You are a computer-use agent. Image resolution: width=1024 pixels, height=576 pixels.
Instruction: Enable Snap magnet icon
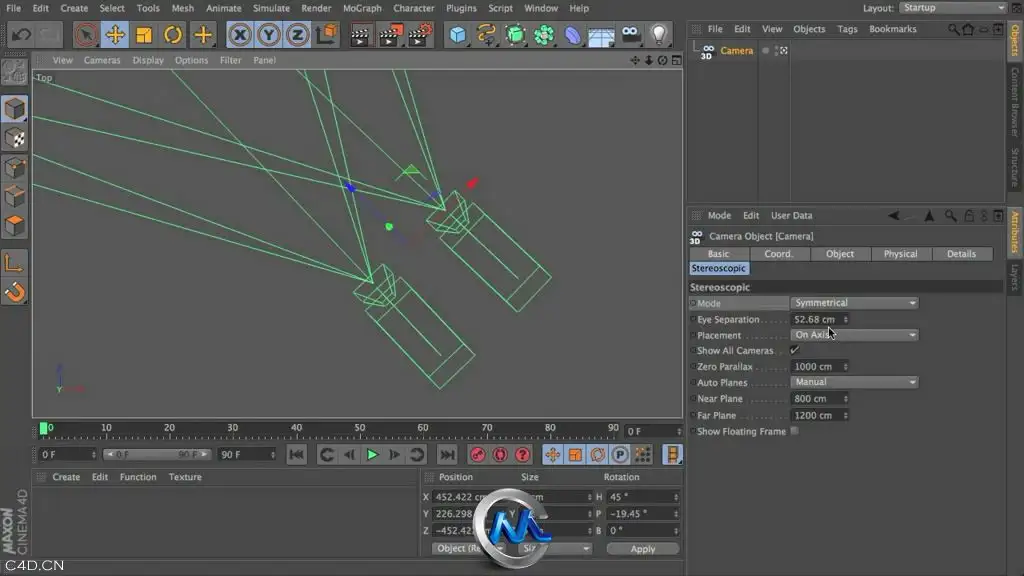(14, 292)
